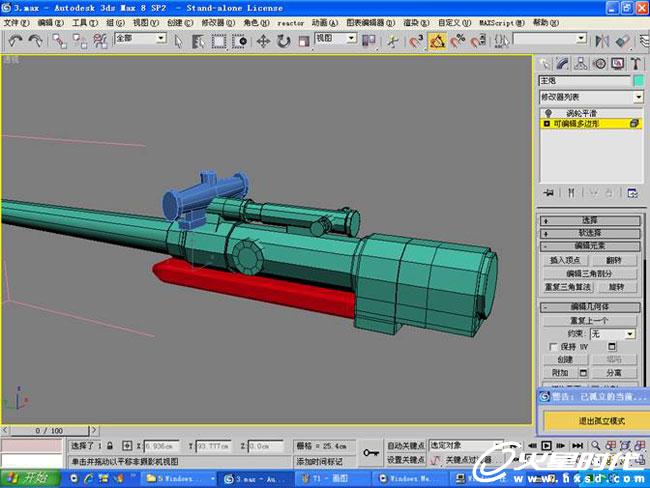This screenshot has width=650, height=488.
Task: Open the selection filter dropdown showing 全部
Action: [140, 39]
